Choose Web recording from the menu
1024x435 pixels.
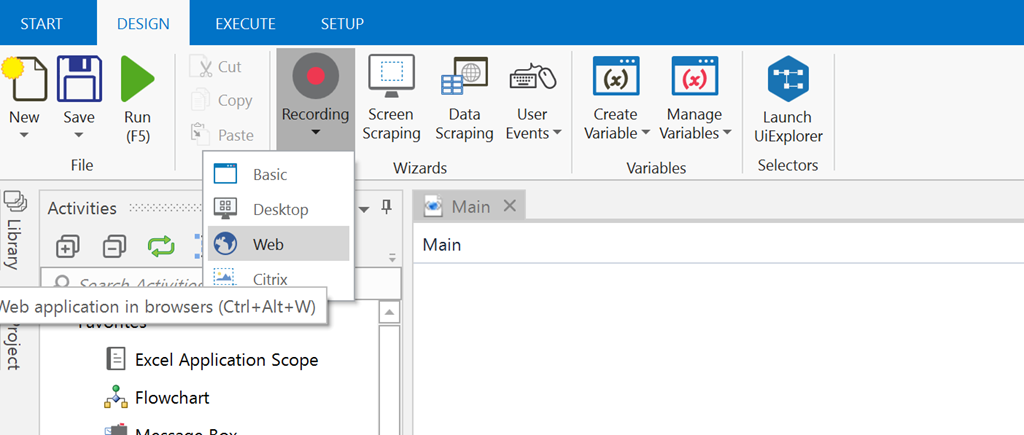pyautogui.click(x=279, y=244)
